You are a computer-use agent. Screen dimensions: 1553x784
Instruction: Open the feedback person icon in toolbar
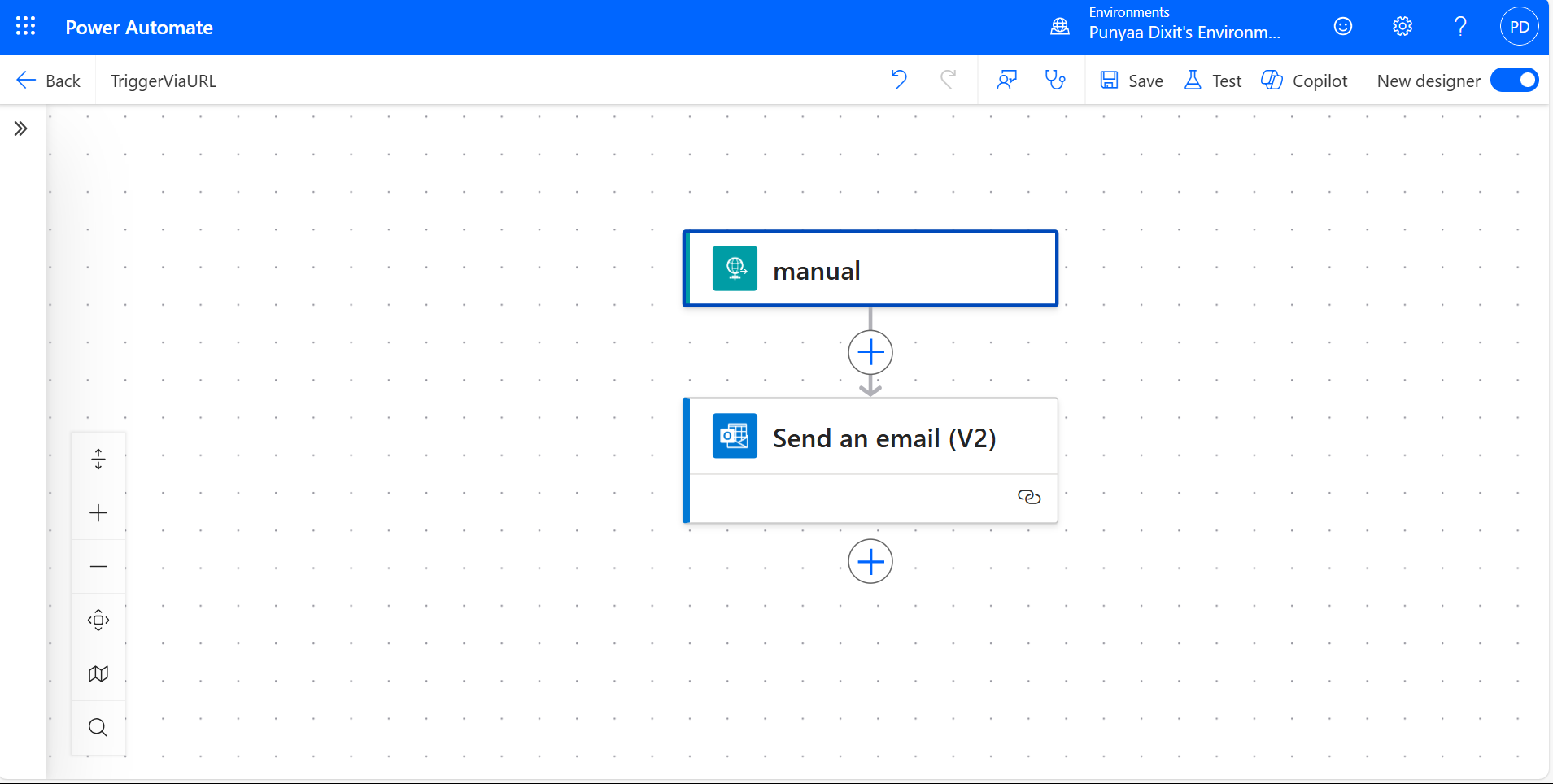1006,80
